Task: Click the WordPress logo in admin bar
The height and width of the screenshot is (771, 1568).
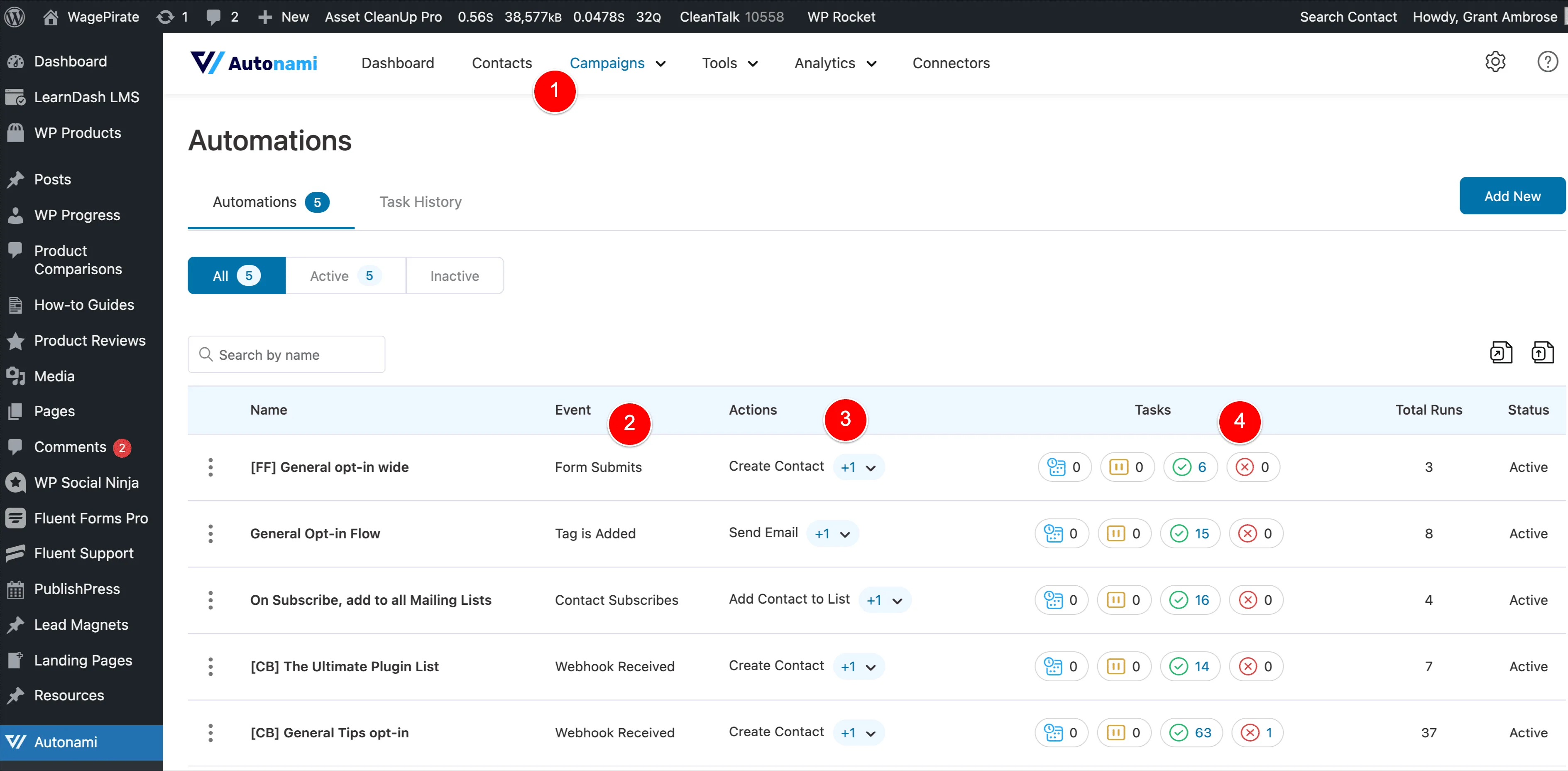Action: click(x=15, y=17)
